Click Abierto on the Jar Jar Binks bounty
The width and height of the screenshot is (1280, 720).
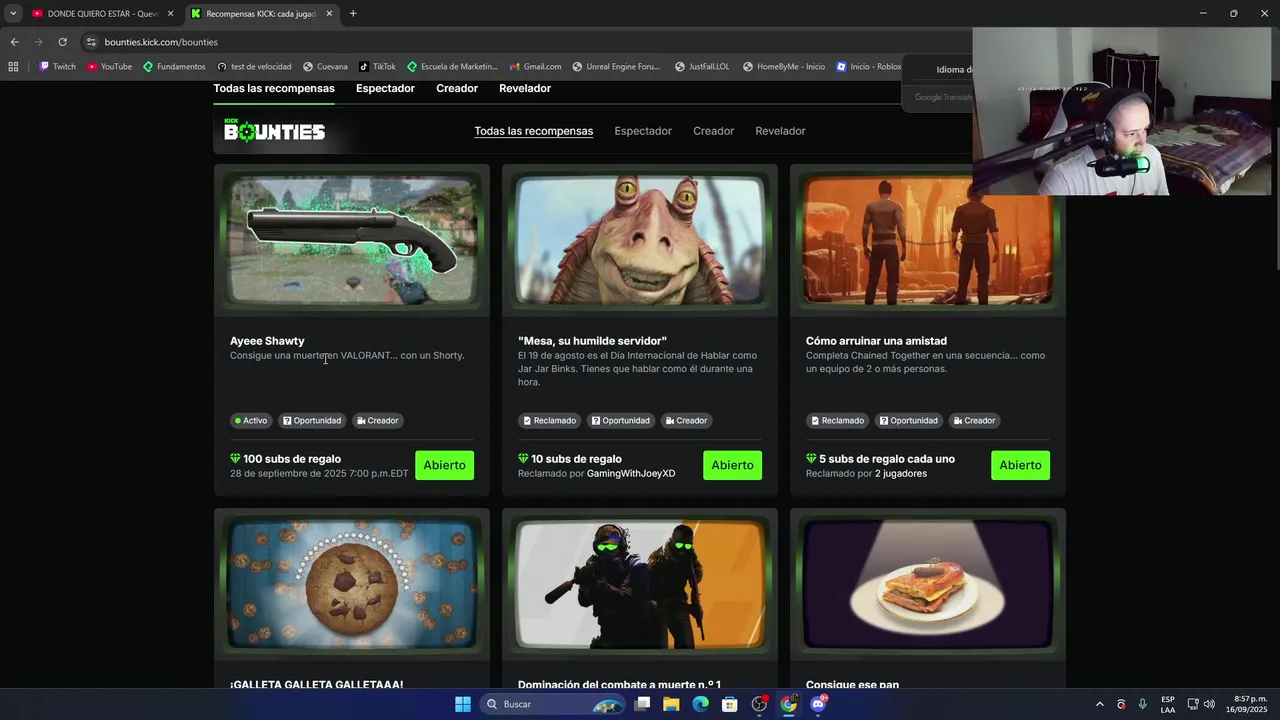coord(732,465)
